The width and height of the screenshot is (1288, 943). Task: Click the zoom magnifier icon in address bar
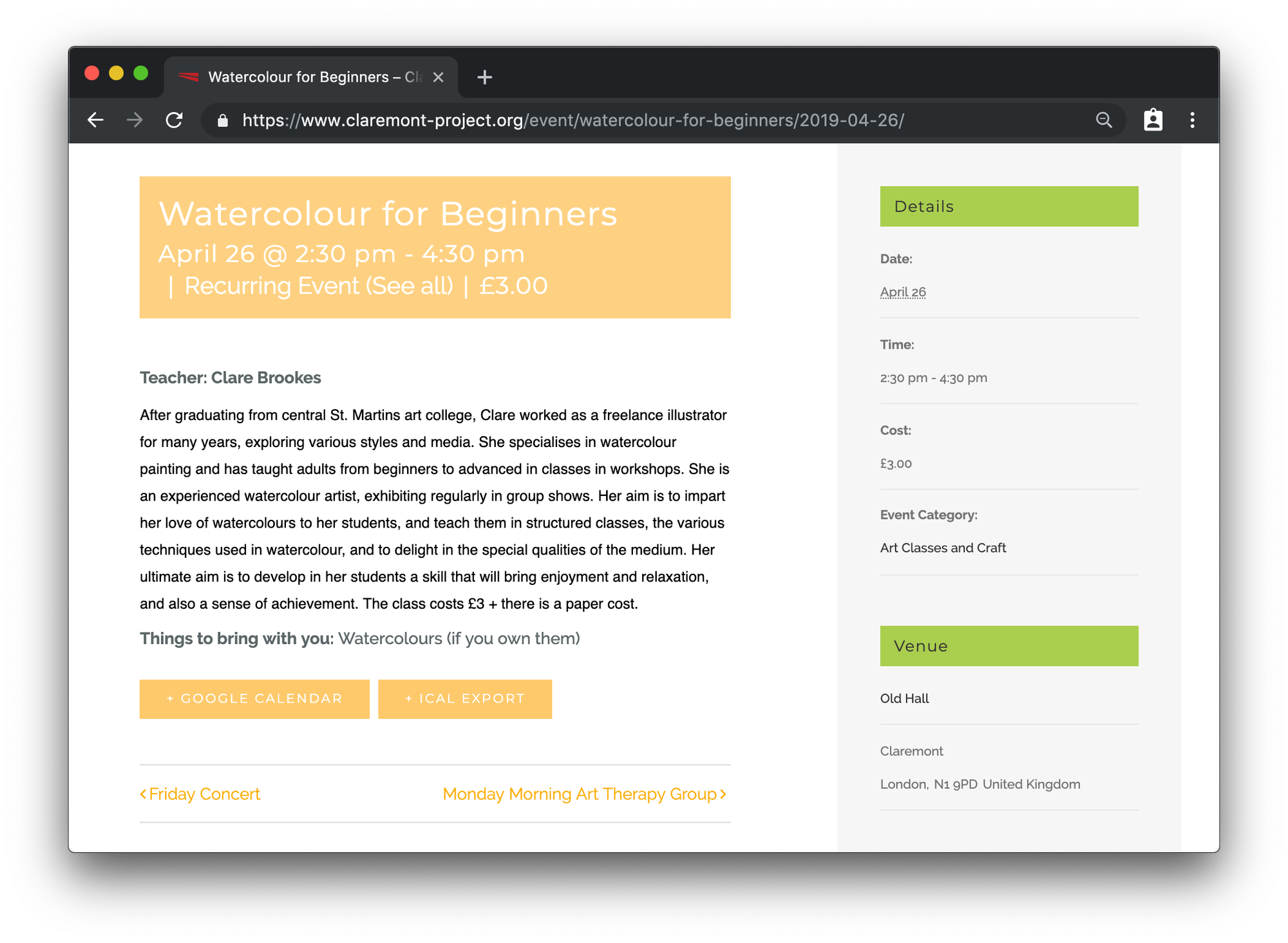point(1104,120)
